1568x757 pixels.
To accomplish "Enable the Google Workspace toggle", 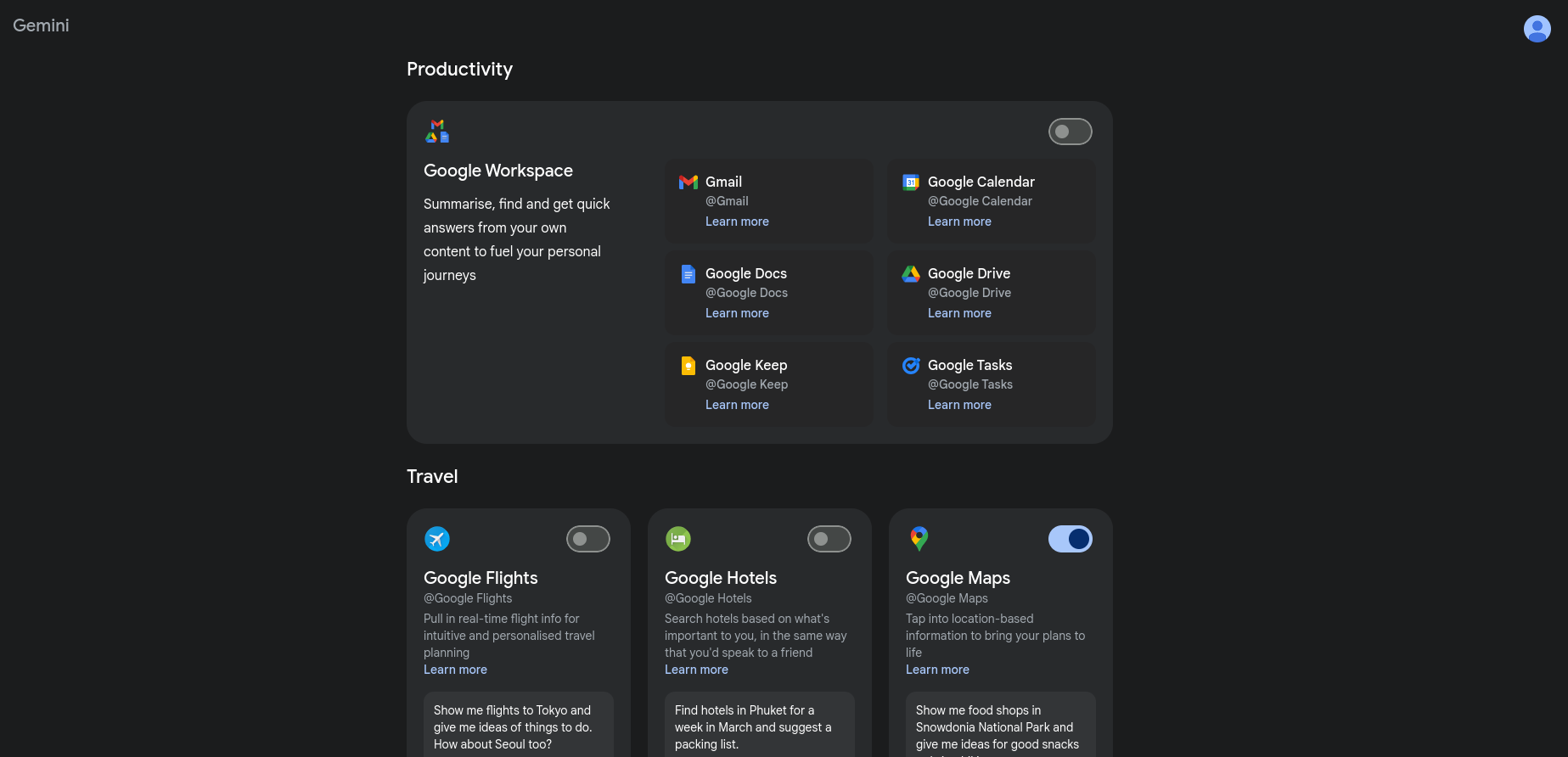I will click(x=1070, y=132).
